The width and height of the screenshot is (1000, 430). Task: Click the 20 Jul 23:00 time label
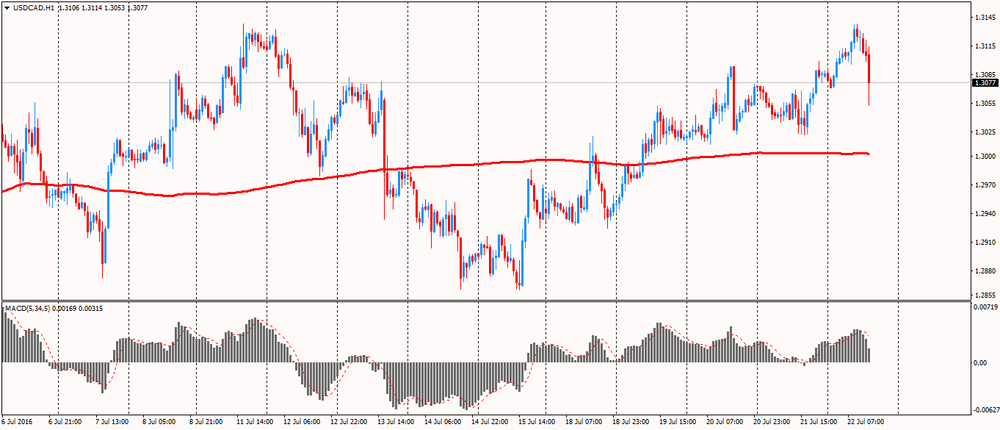coord(771,422)
